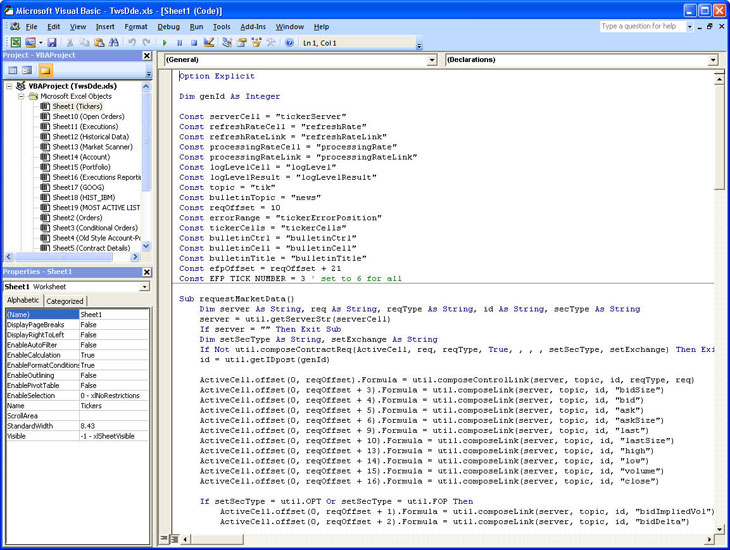Screen dimensions: 730x550
Task: Collapse the Microsoft Excel Objects folder
Action: tap(21, 96)
